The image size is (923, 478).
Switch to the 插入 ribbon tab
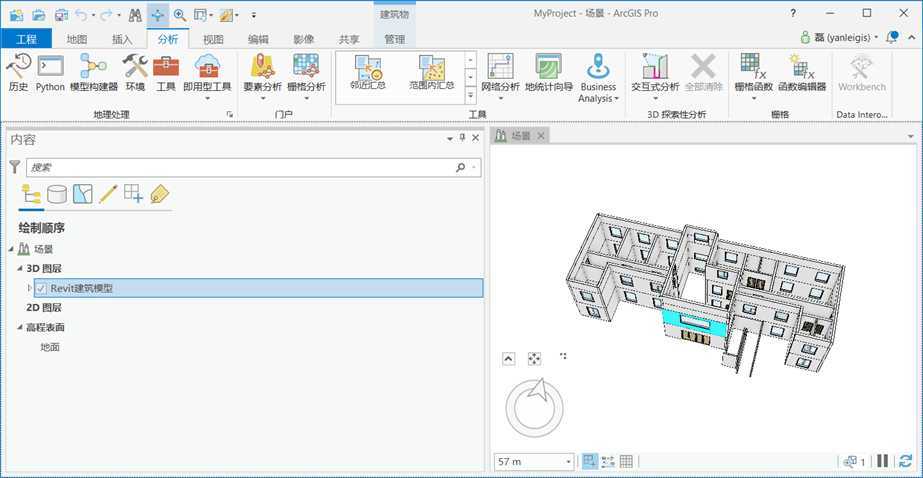(122, 39)
